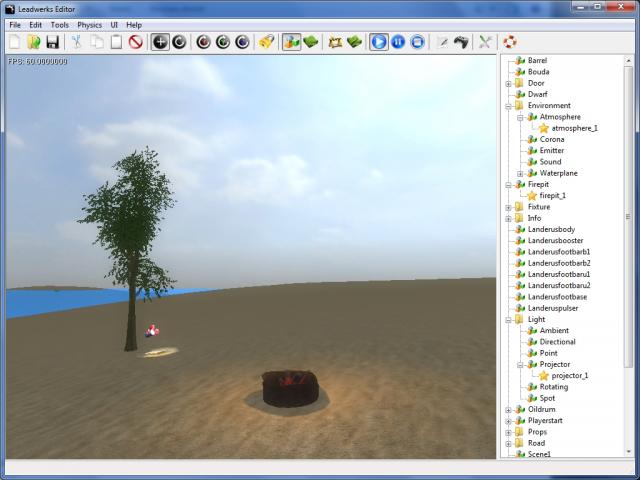Click the Open file folder icon
Image resolution: width=640 pixels, height=480 pixels.
click(x=34, y=42)
